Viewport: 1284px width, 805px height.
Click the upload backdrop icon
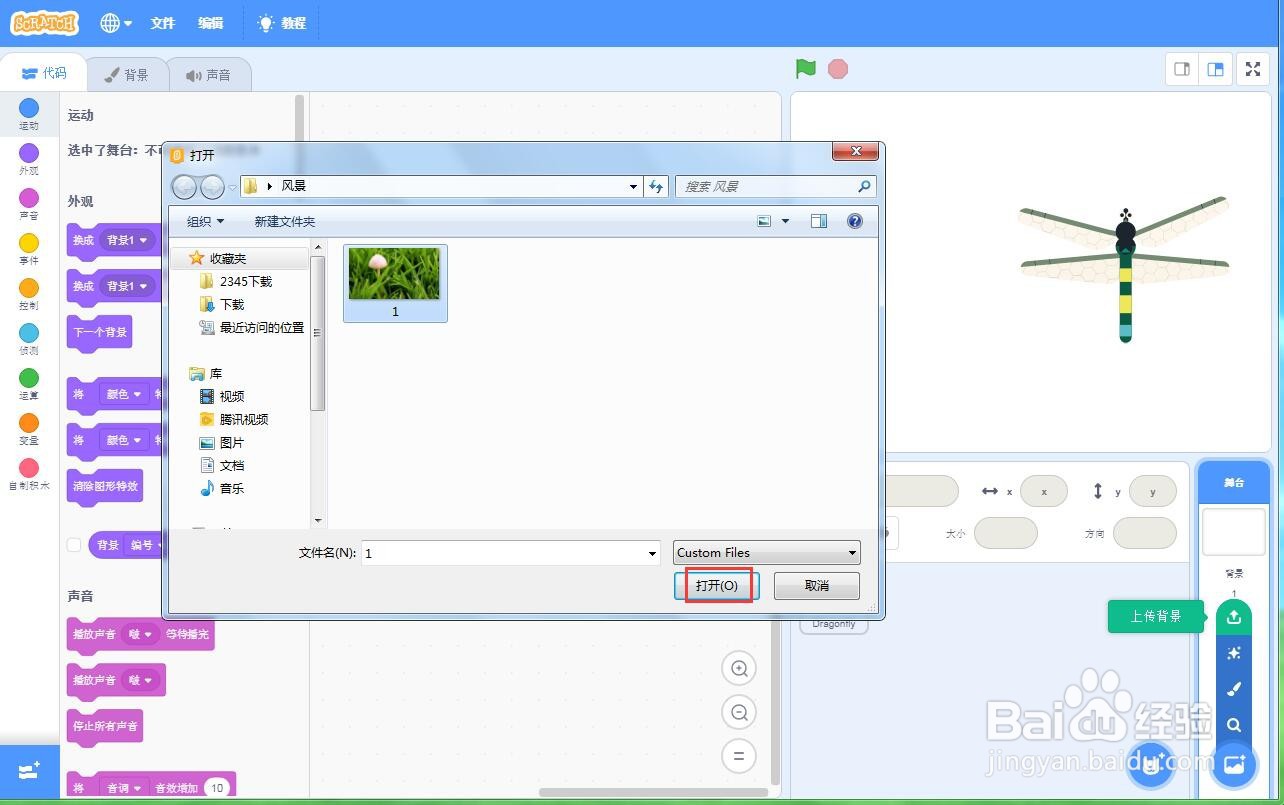(x=1234, y=617)
